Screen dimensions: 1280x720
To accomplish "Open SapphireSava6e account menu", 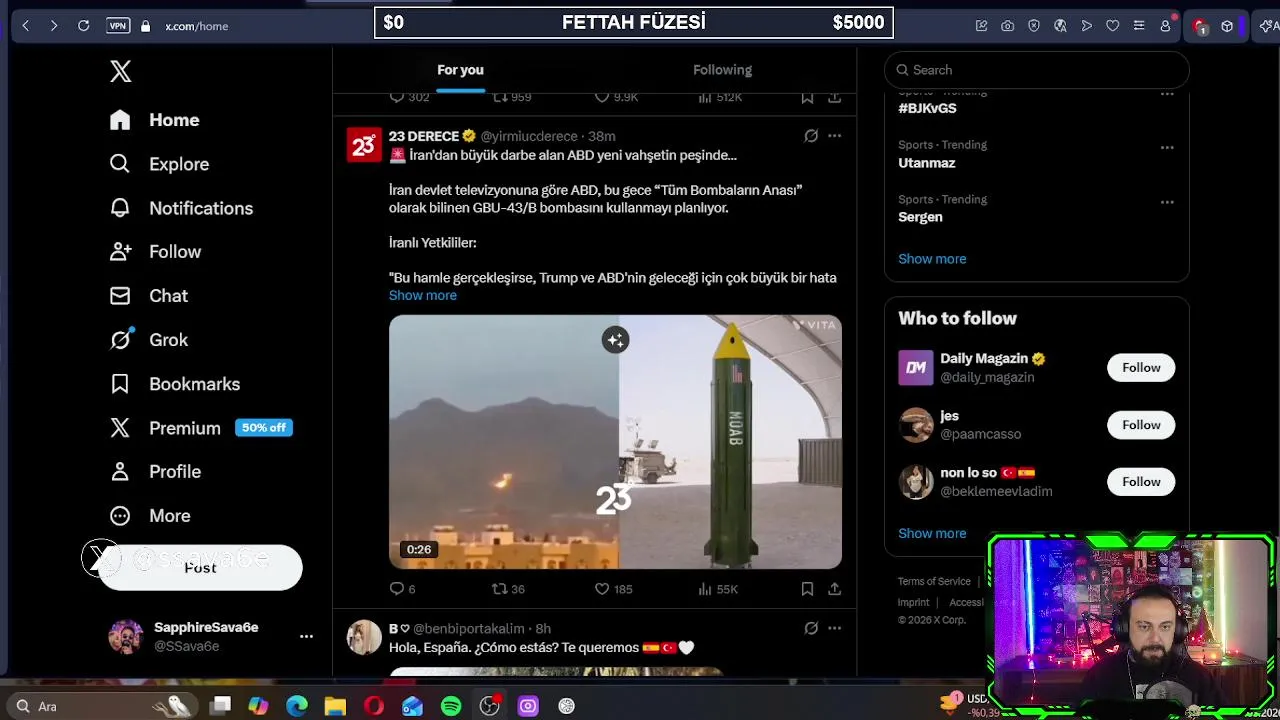I will click(210, 637).
